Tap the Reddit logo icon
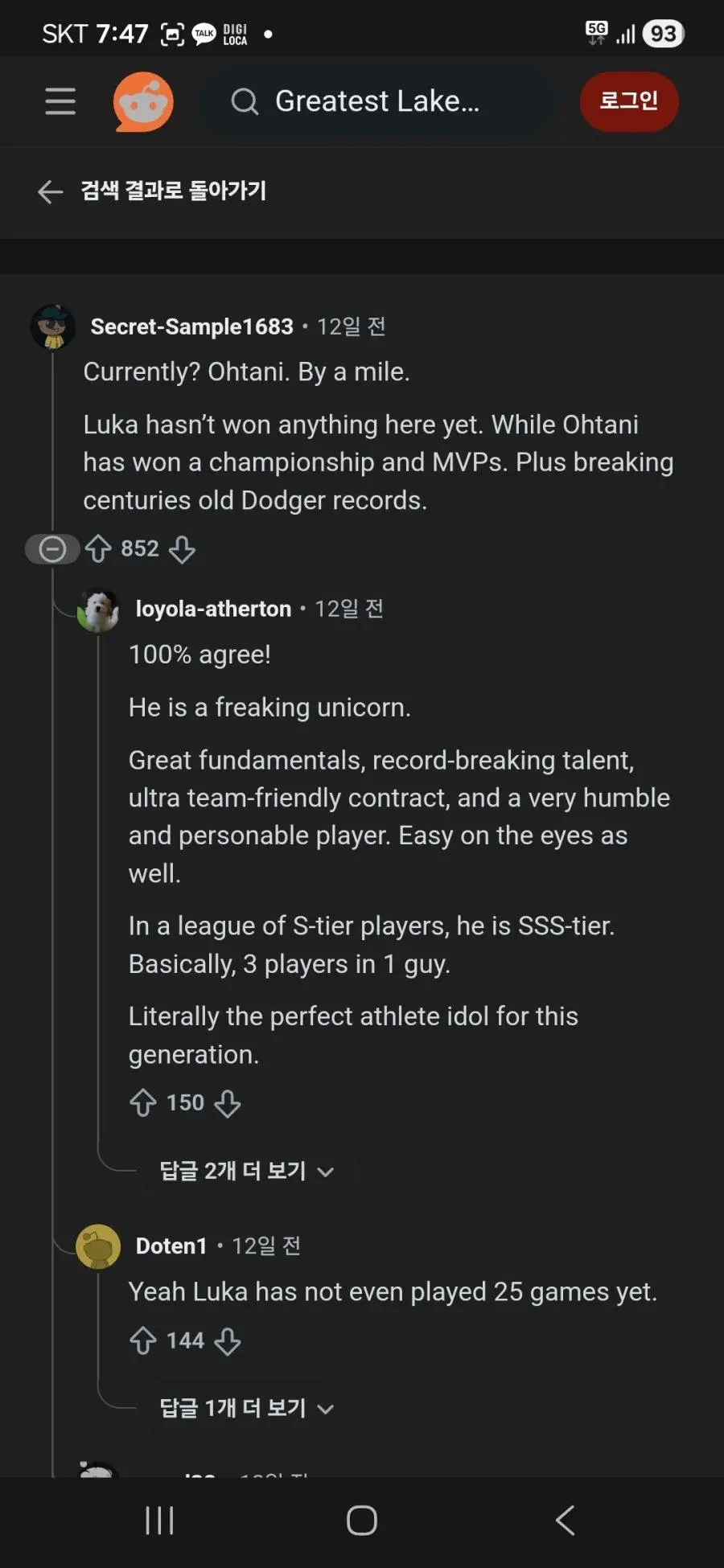Image resolution: width=724 pixels, height=1568 pixels. click(143, 101)
